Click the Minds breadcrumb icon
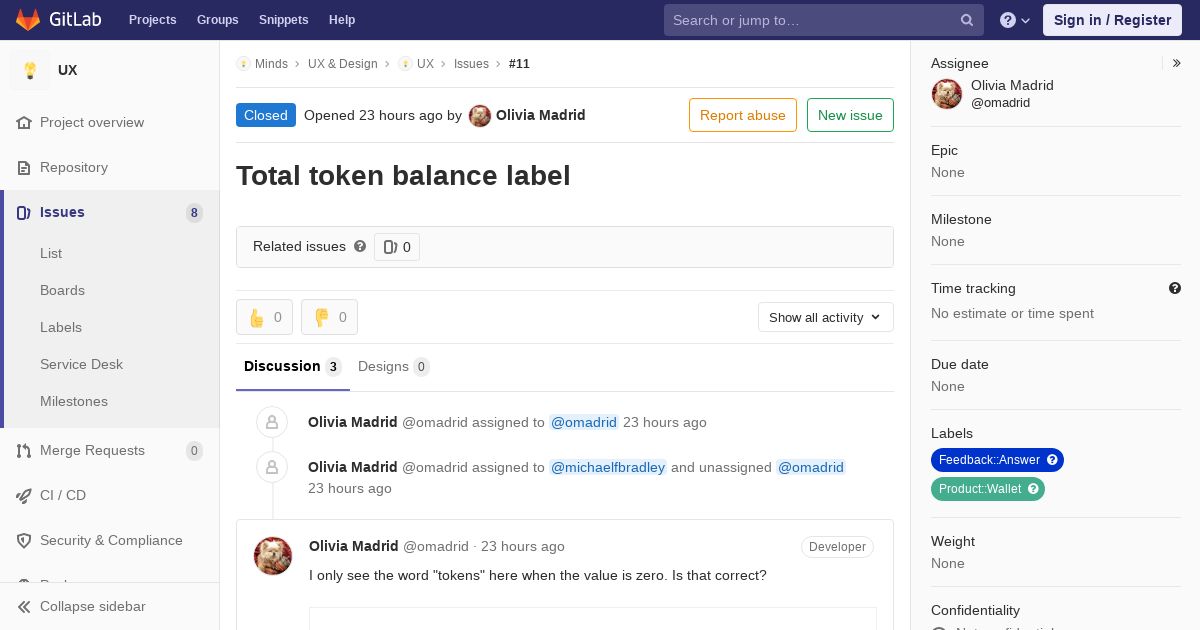Image resolution: width=1200 pixels, height=630 pixels. (x=243, y=64)
